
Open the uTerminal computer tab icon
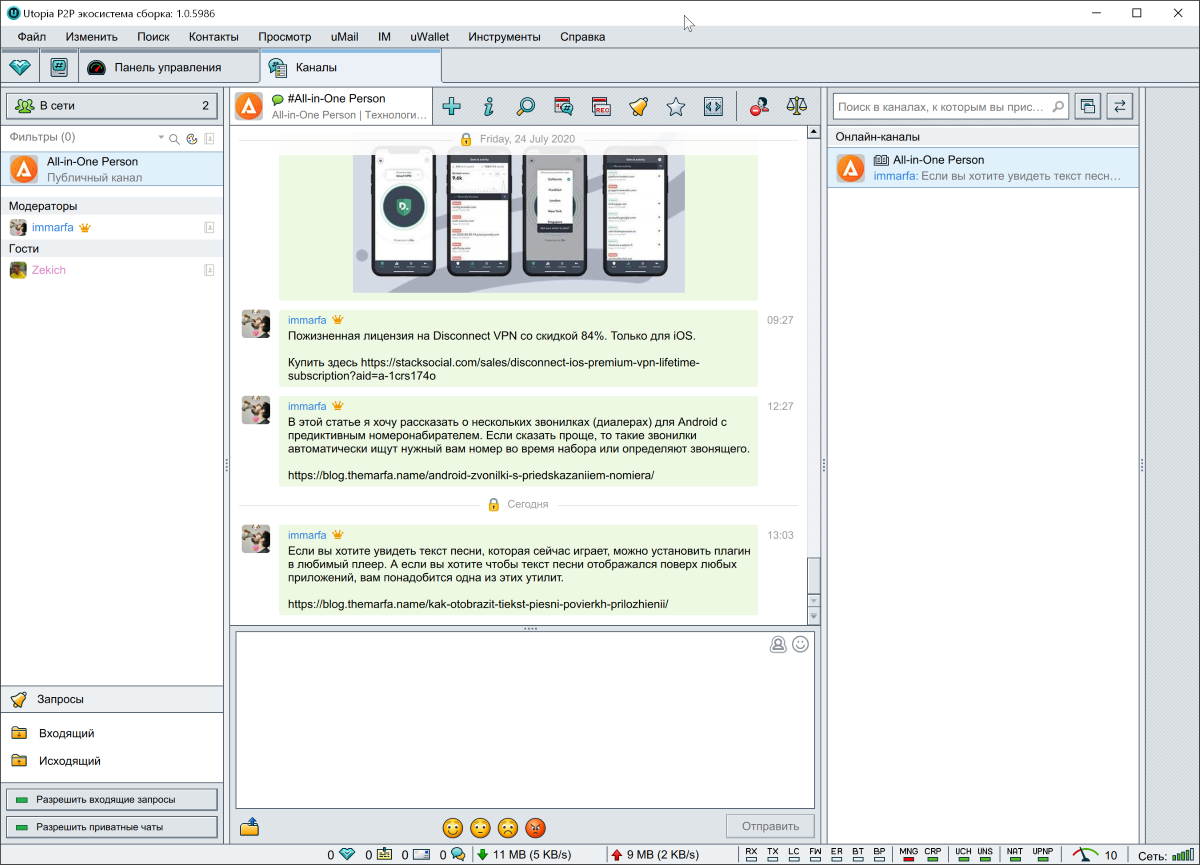pos(59,67)
